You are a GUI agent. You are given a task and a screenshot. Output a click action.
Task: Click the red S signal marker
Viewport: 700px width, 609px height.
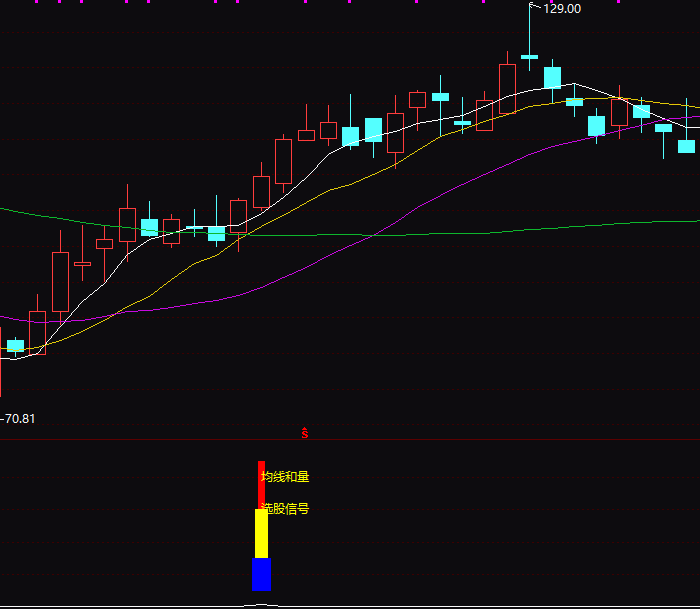click(x=304, y=433)
